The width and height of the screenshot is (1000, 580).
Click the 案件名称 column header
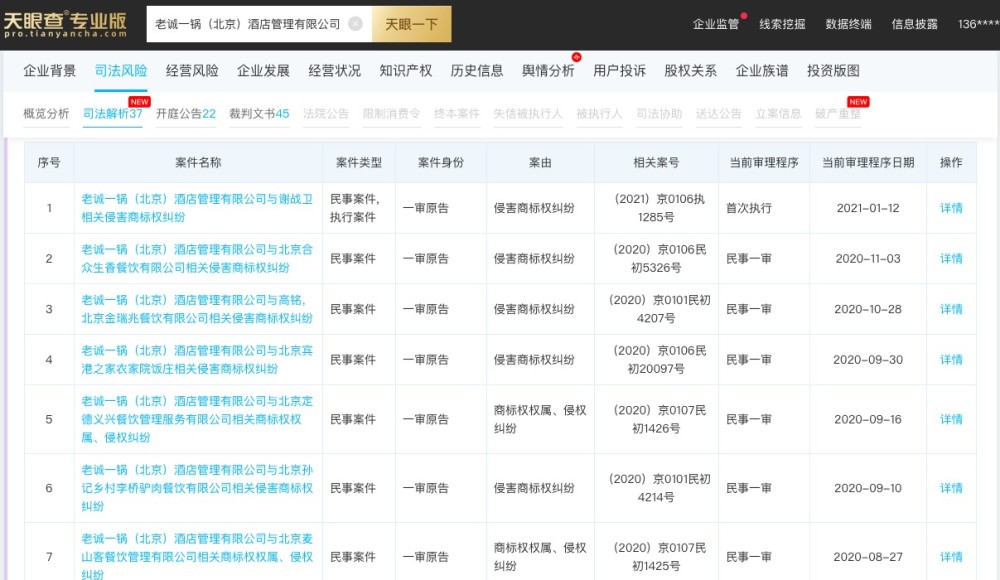198,163
